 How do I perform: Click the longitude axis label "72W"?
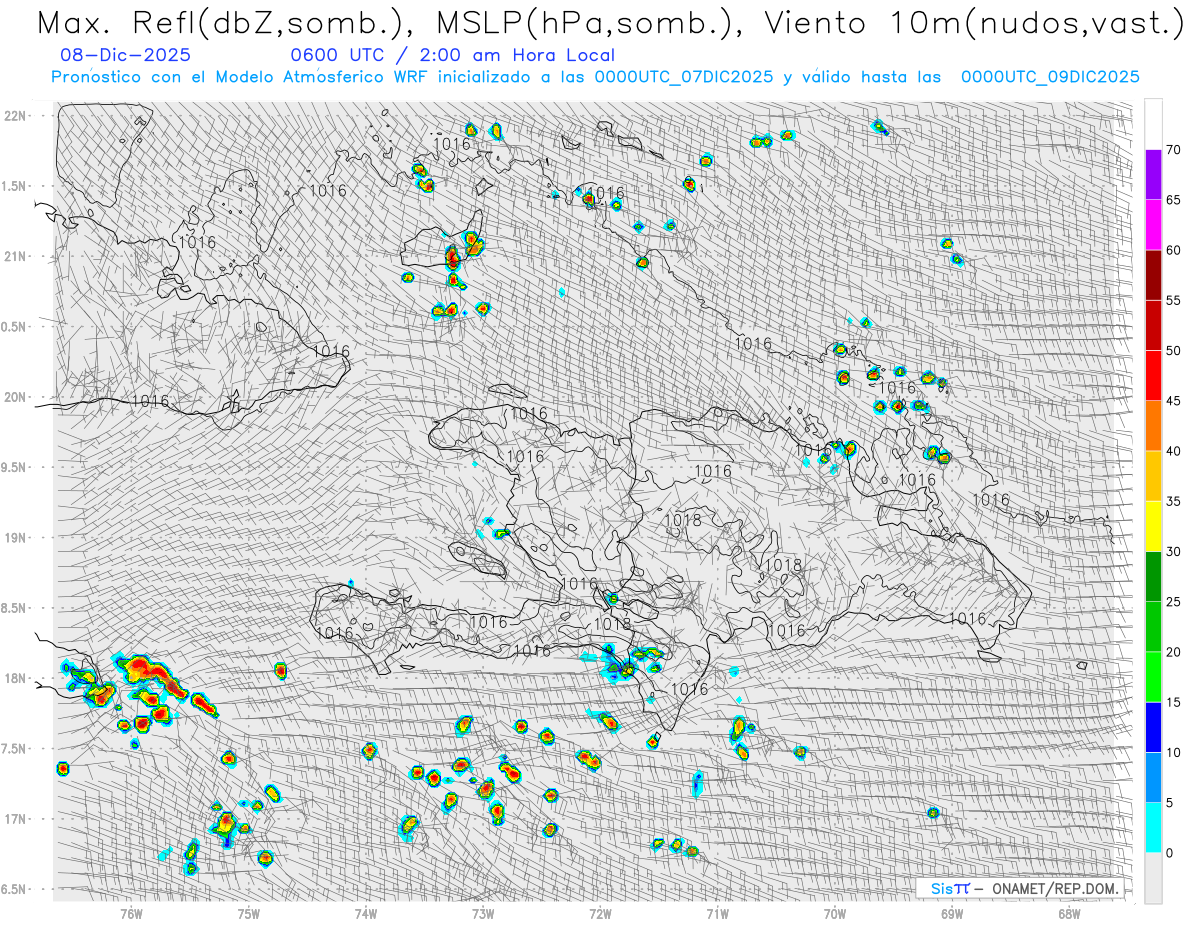(600, 913)
